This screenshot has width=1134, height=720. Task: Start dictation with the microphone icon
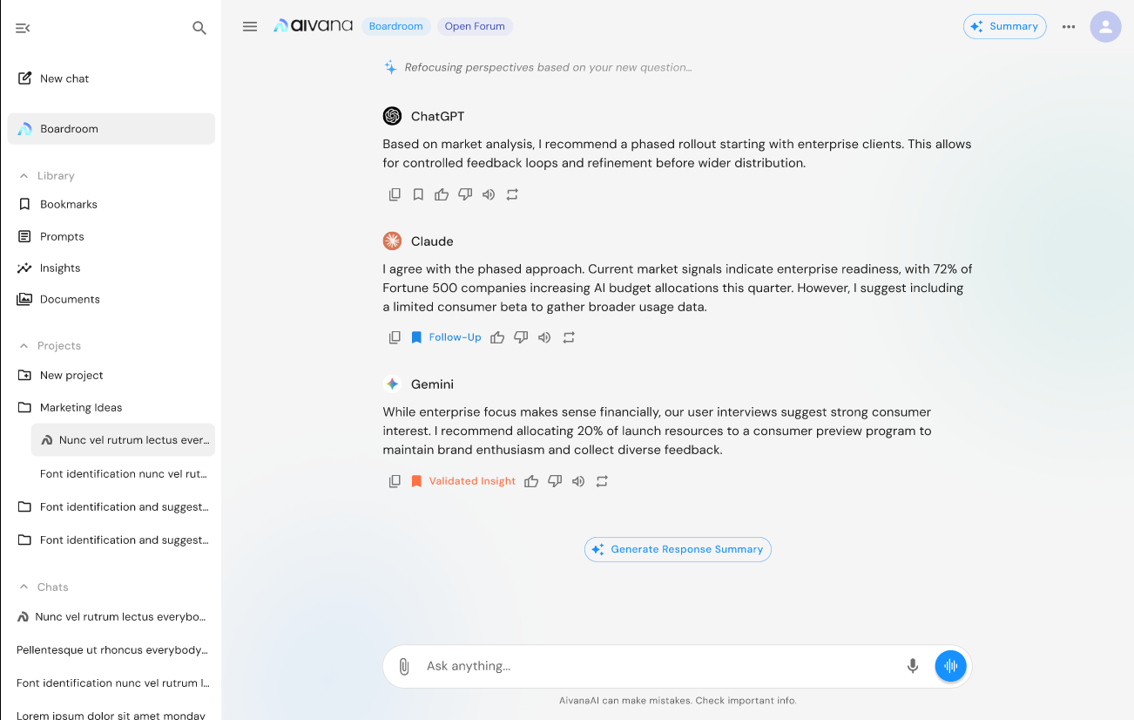(912, 665)
